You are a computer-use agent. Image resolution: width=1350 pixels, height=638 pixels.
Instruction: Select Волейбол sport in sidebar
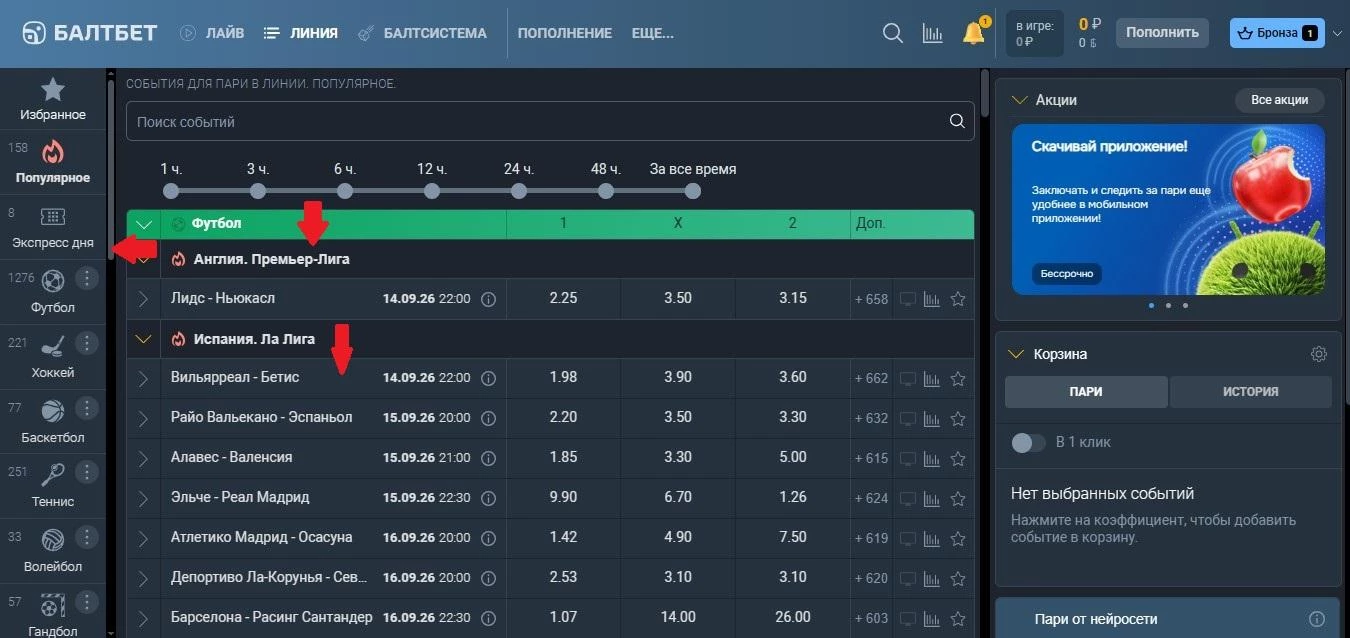[x=52, y=539]
